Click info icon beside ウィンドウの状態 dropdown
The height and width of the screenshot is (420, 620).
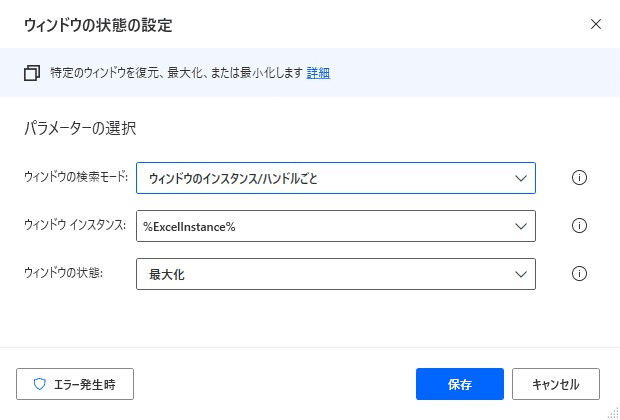click(x=579, y=274)
